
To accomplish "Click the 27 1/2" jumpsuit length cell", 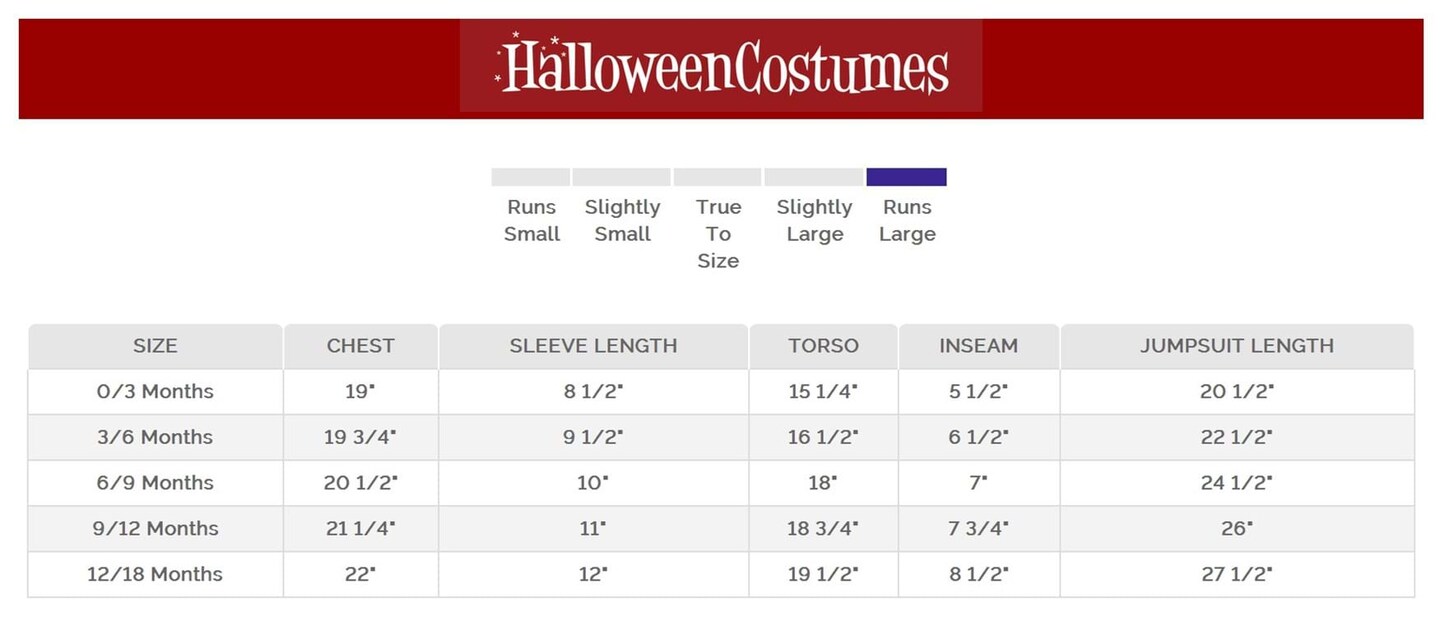I will click(1237, 574).
